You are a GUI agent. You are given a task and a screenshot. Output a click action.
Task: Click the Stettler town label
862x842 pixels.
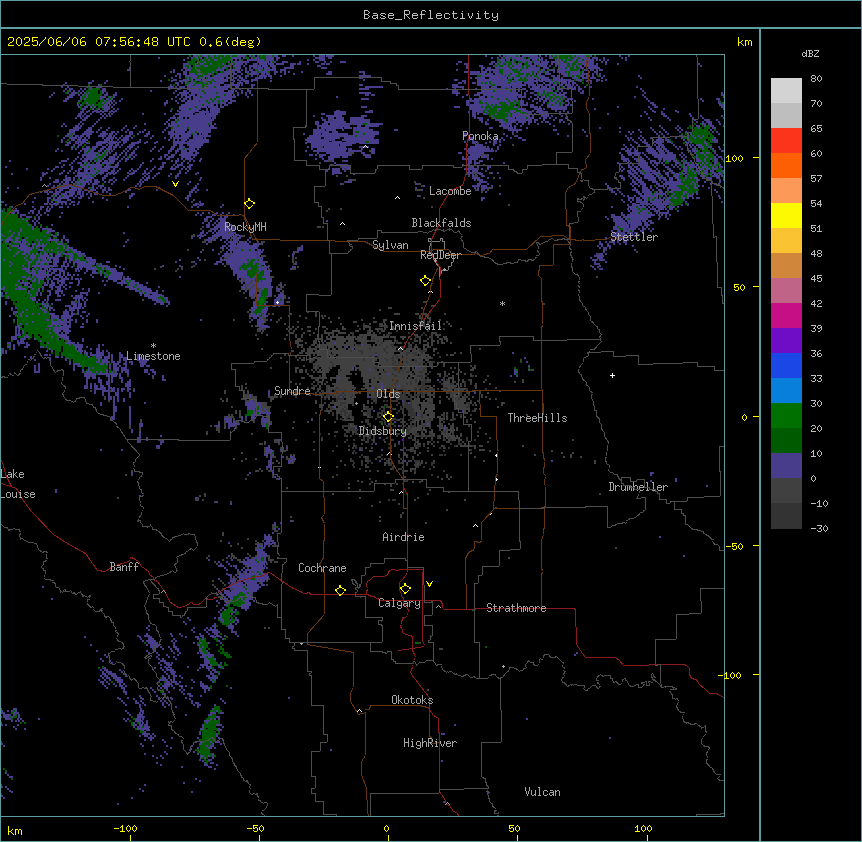(x=634, y=237)
